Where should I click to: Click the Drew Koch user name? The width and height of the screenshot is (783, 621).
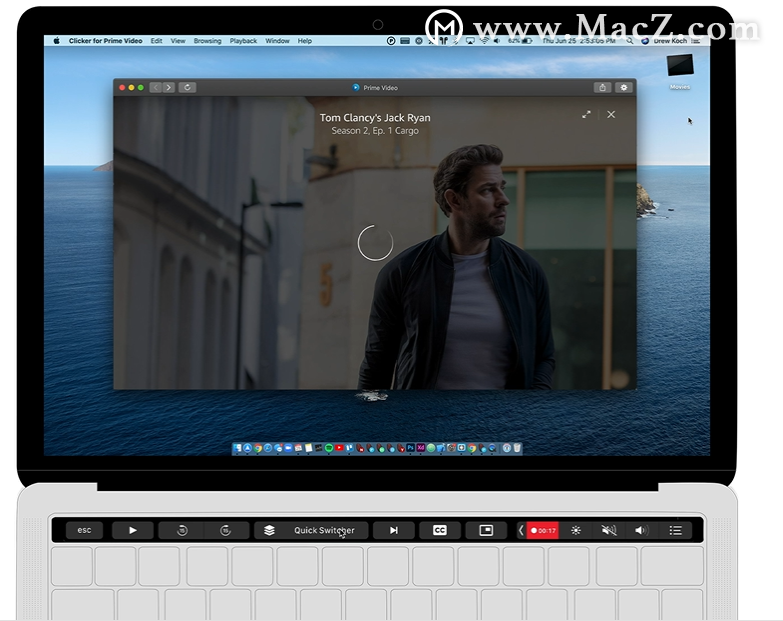pos(670,41)
